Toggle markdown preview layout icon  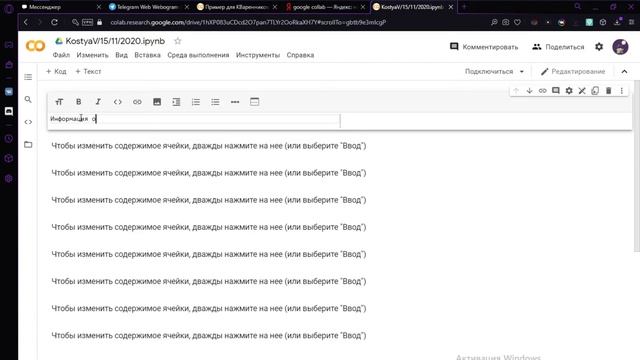point(254,102)
